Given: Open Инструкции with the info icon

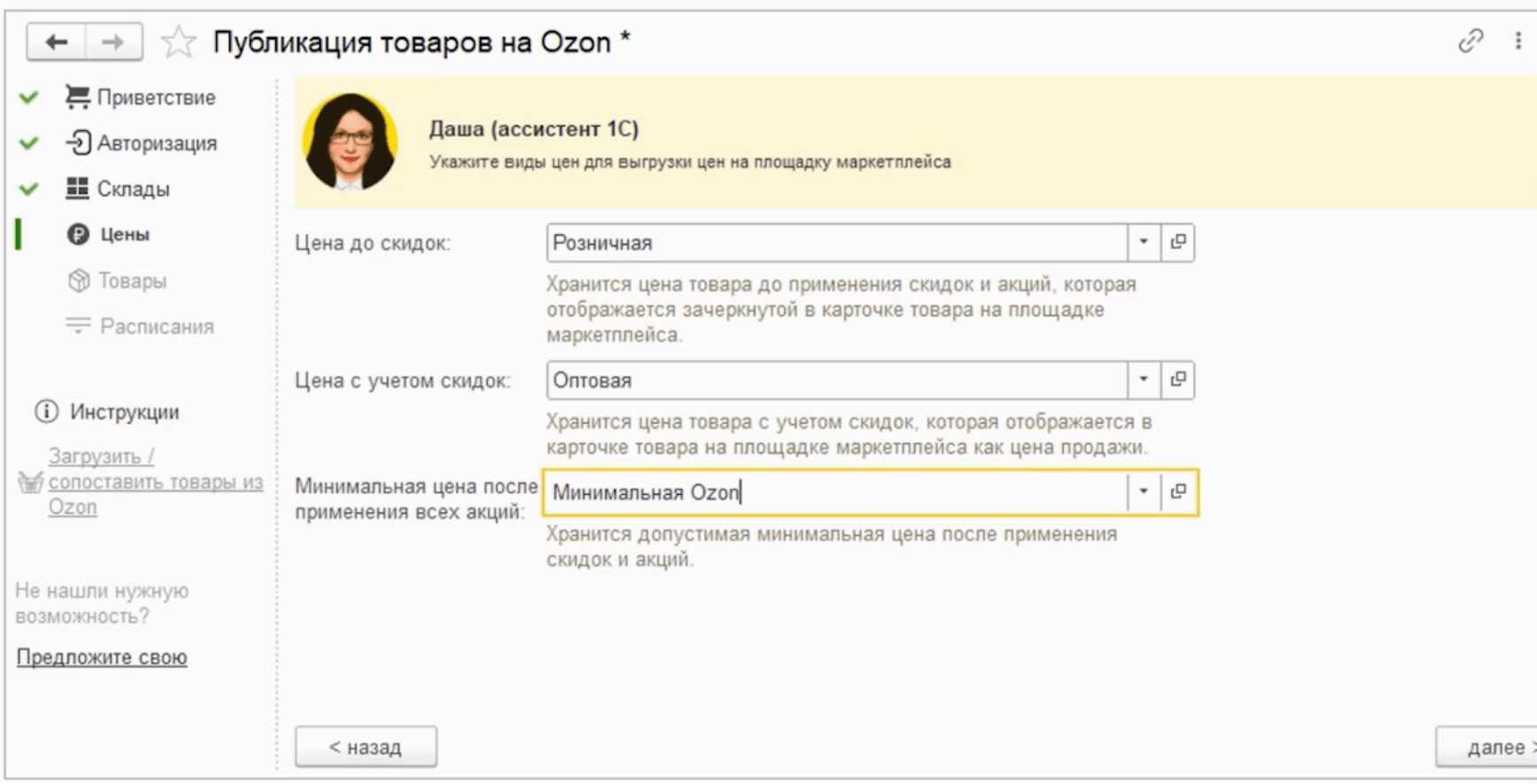Looking at the screenshot, I should 46,411.
